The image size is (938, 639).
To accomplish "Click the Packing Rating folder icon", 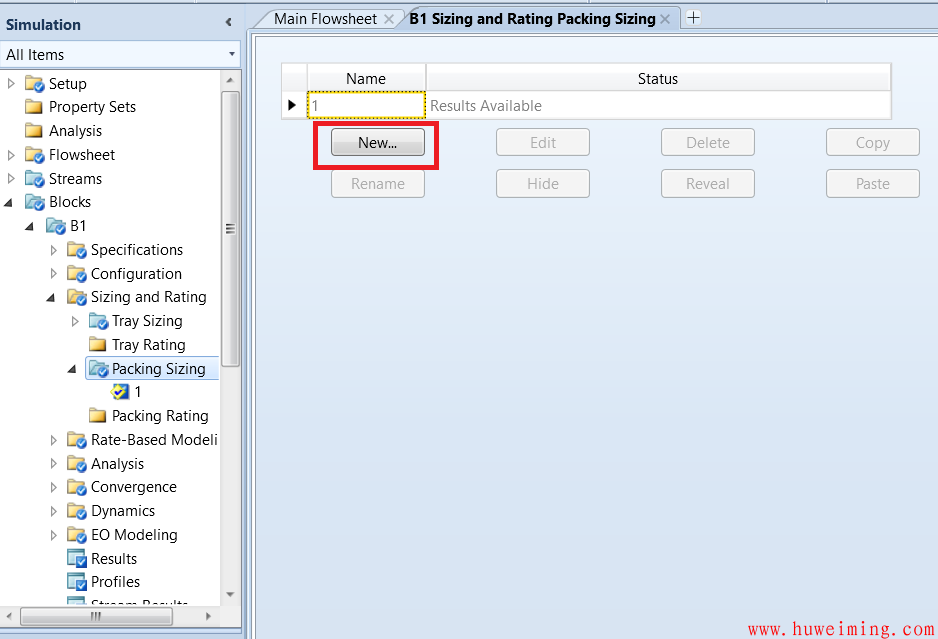I will [97, 416].
